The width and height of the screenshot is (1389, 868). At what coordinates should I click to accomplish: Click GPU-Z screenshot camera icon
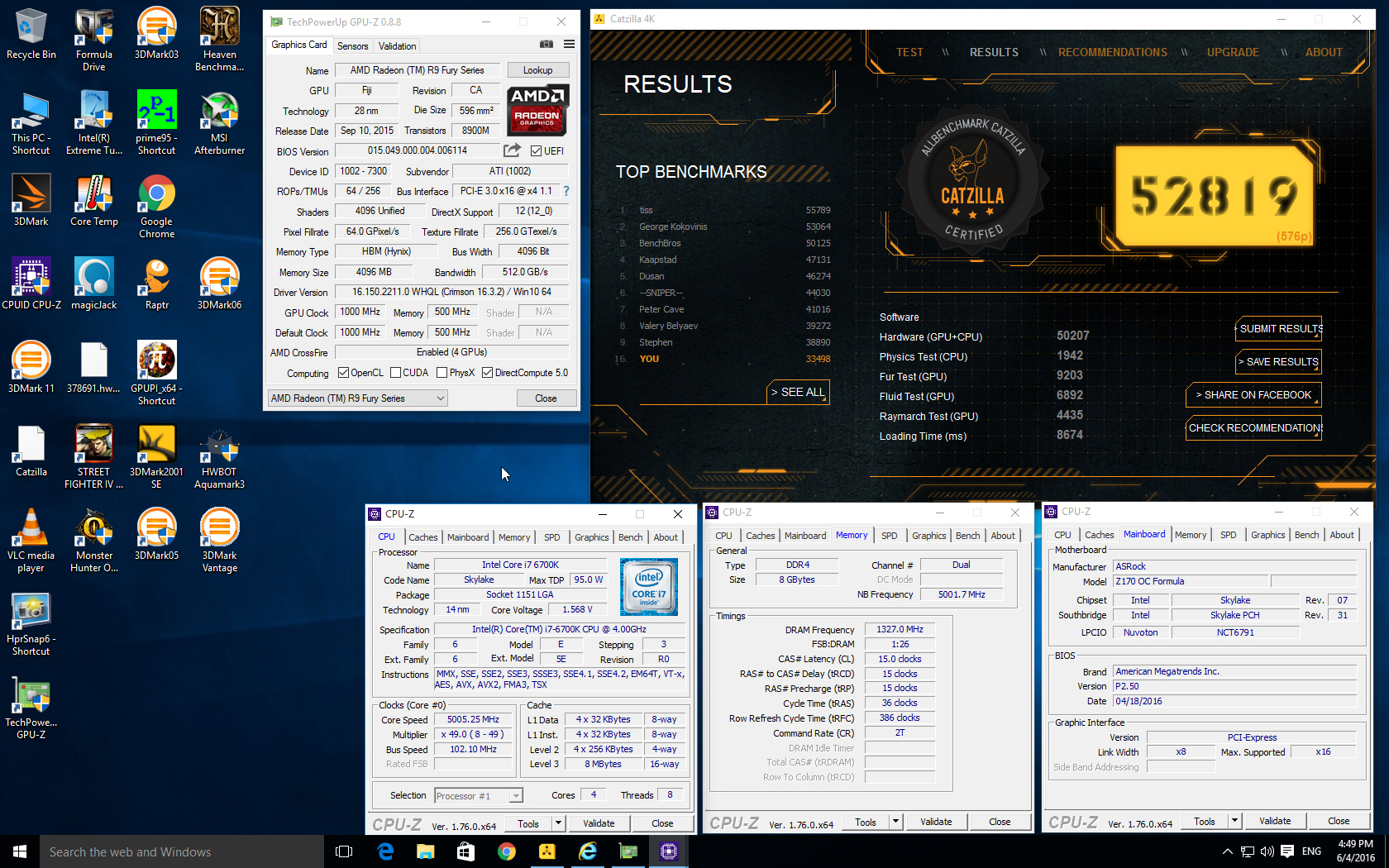click(547, 44)
